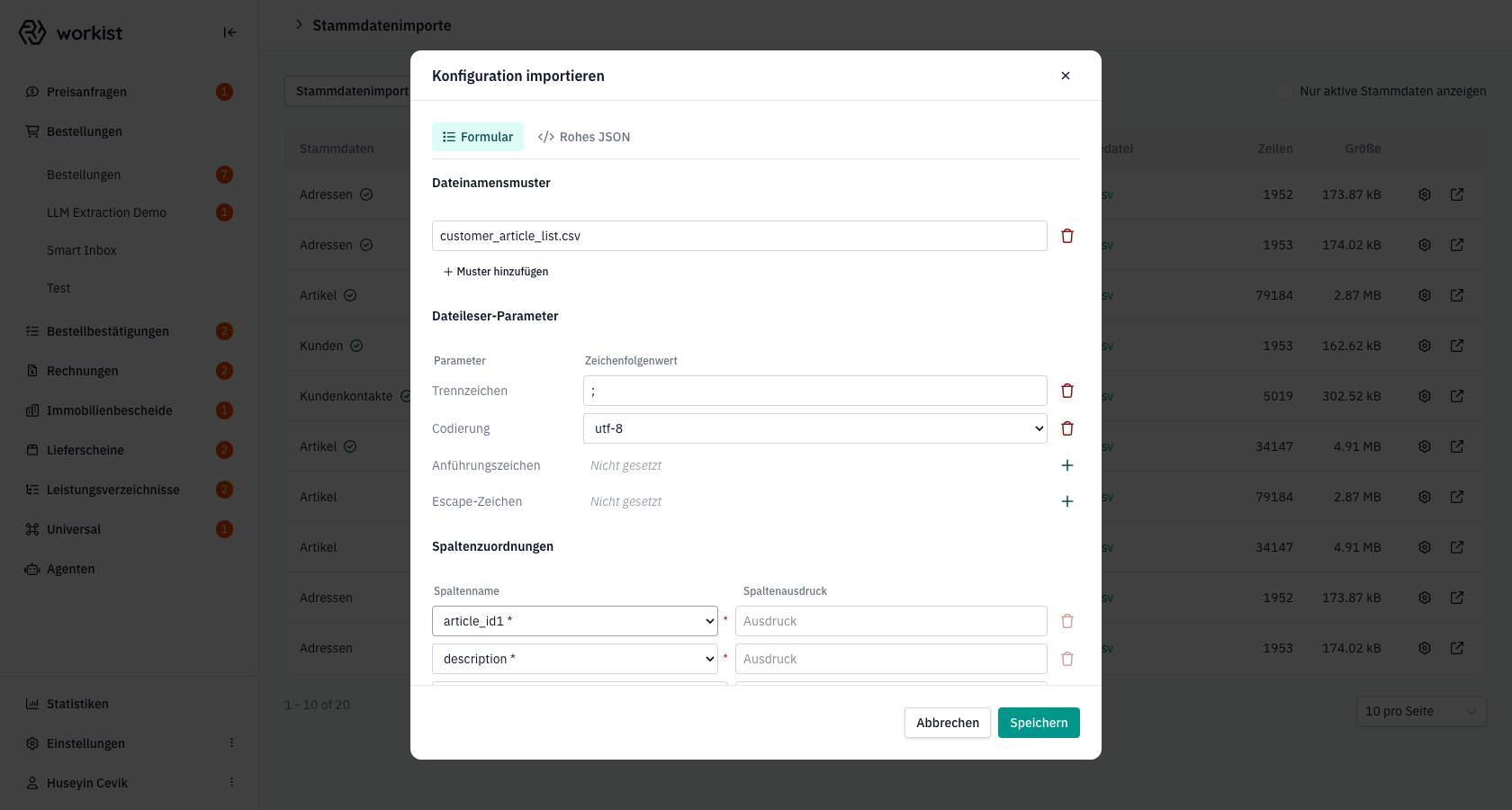Open the description column name dropdown
1512x810 pixels.
click(x=575, y=659)
